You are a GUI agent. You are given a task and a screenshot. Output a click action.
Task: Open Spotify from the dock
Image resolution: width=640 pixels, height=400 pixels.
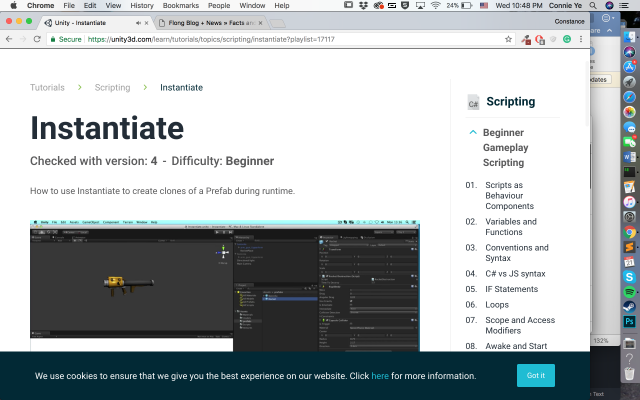(x=629, y=292)
